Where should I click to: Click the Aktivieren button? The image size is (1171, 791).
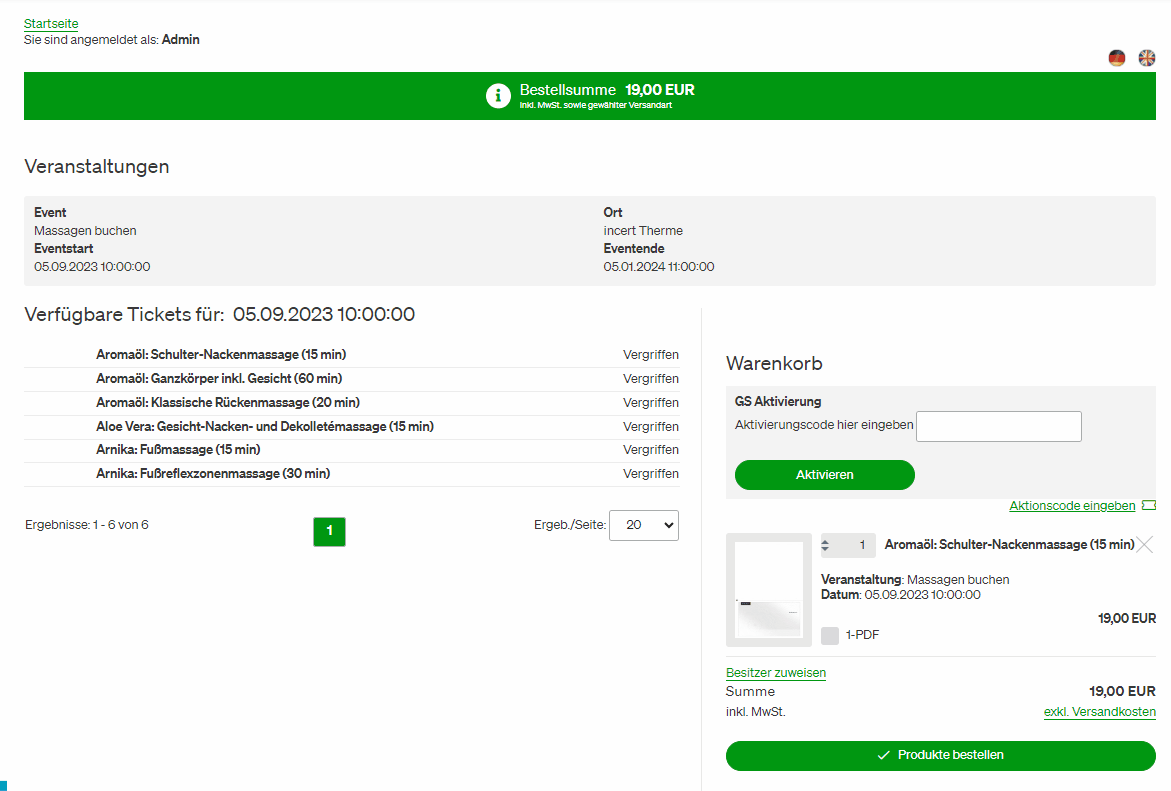pos(824,475)
